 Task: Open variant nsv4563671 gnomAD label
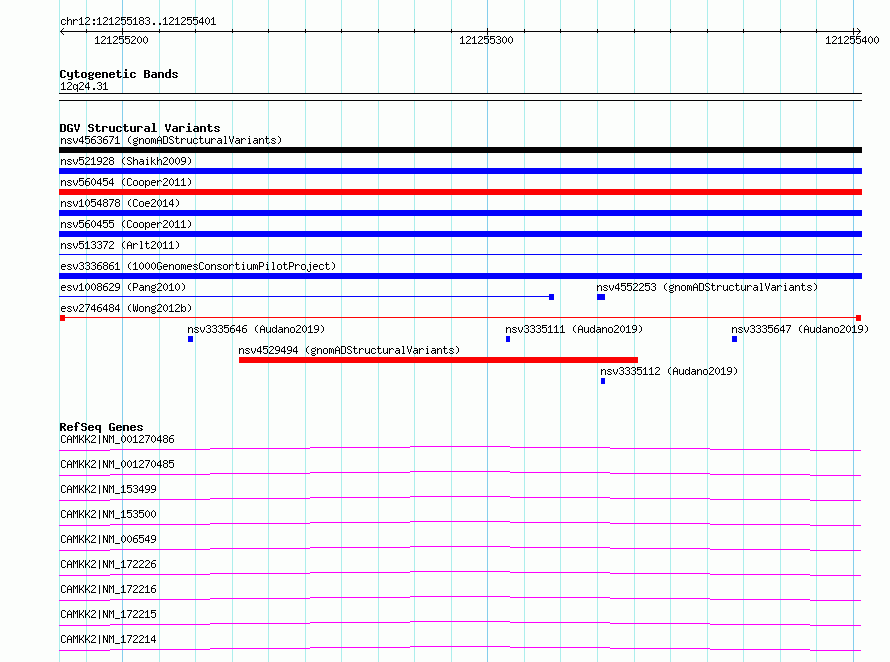coord(171,140)
